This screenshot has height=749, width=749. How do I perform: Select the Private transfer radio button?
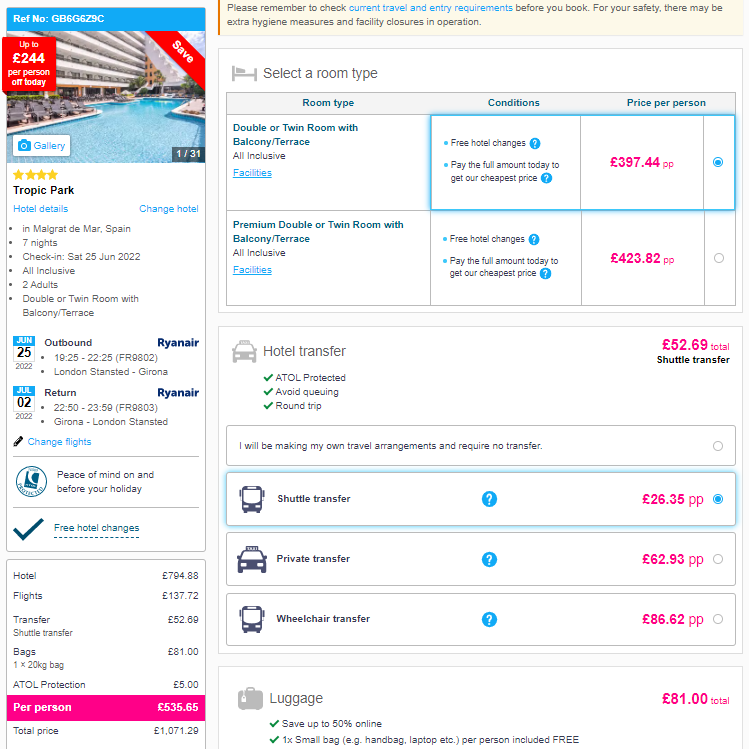coord(717,559)
